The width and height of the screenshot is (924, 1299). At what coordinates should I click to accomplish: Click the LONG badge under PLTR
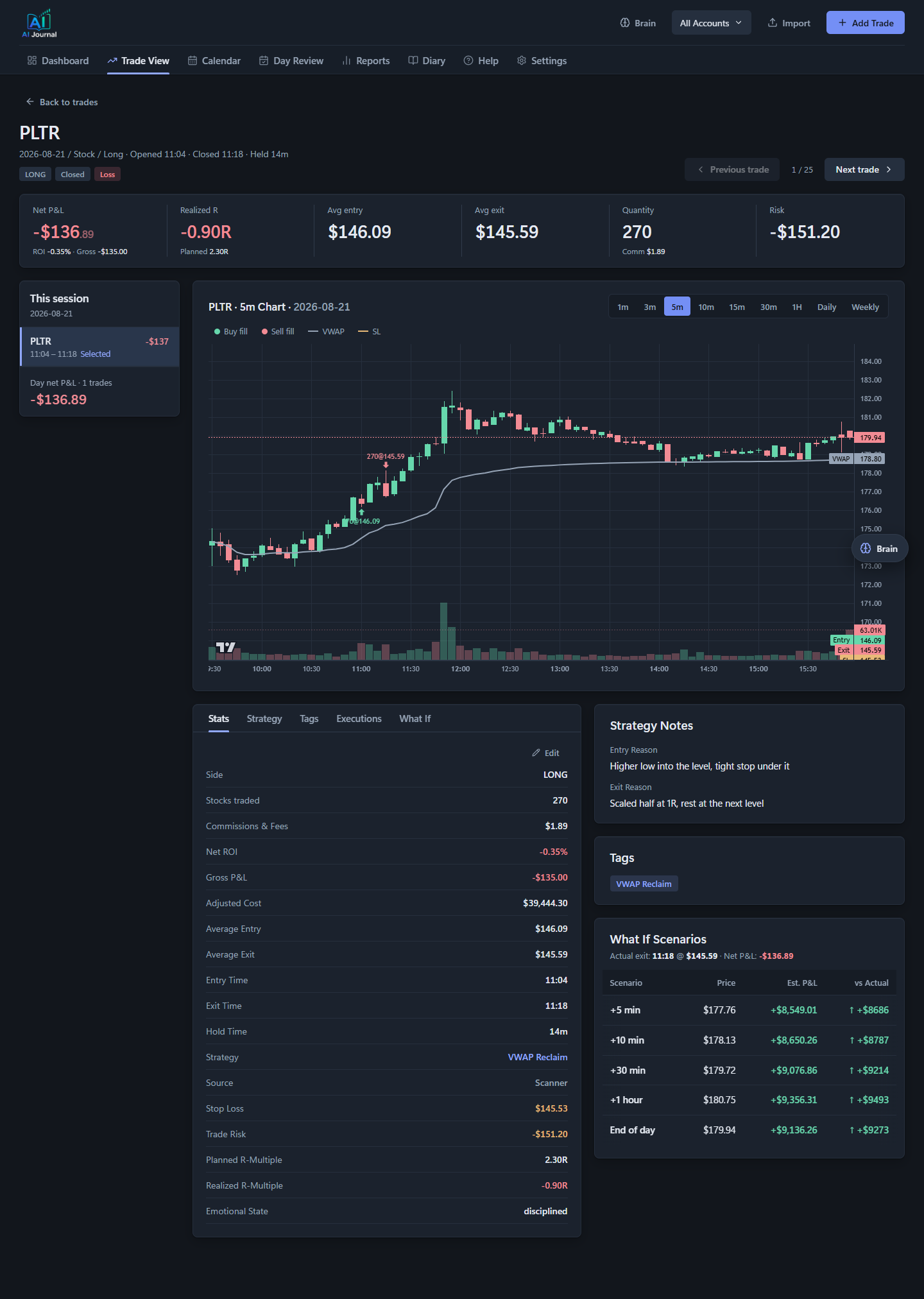click(35, 175)
